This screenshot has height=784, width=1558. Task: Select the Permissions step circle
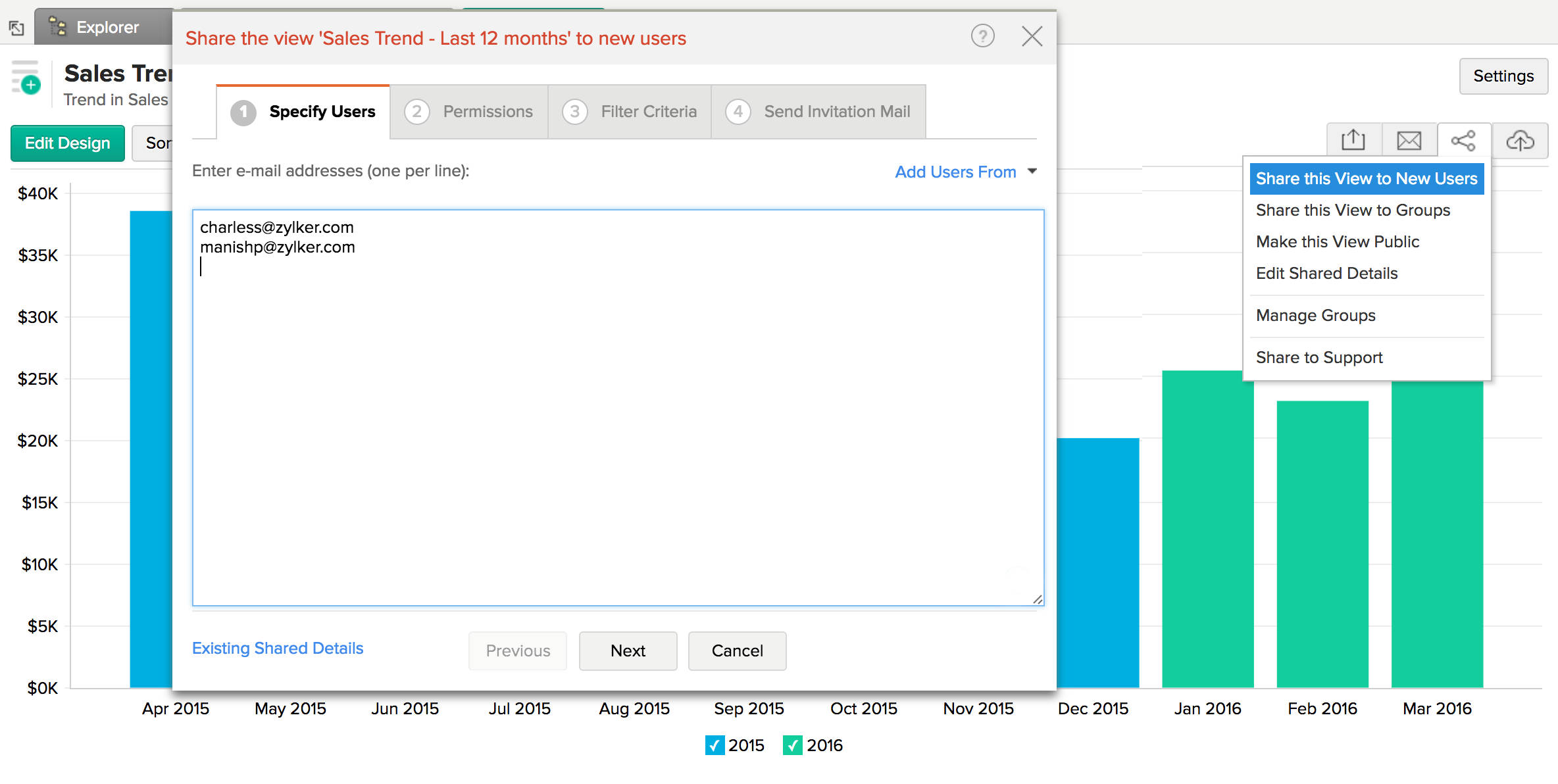click(x=416, y=112)
